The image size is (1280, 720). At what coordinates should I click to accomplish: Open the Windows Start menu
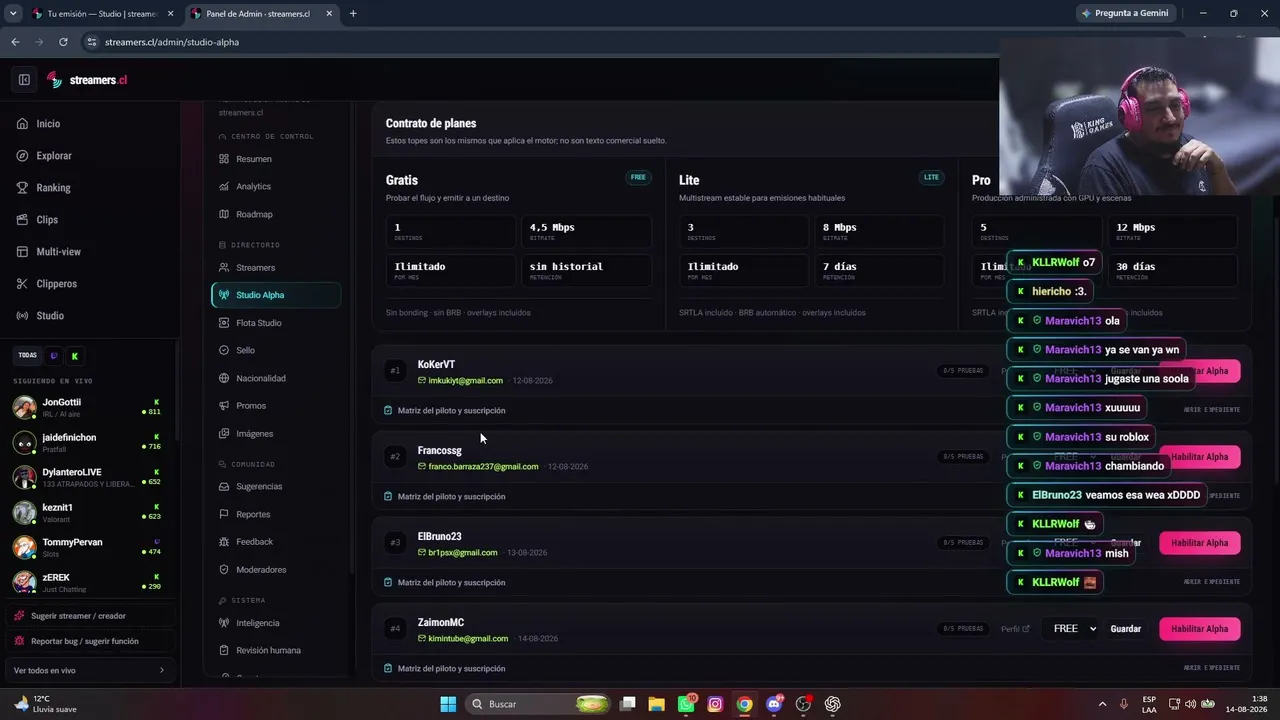click(448, 704)
